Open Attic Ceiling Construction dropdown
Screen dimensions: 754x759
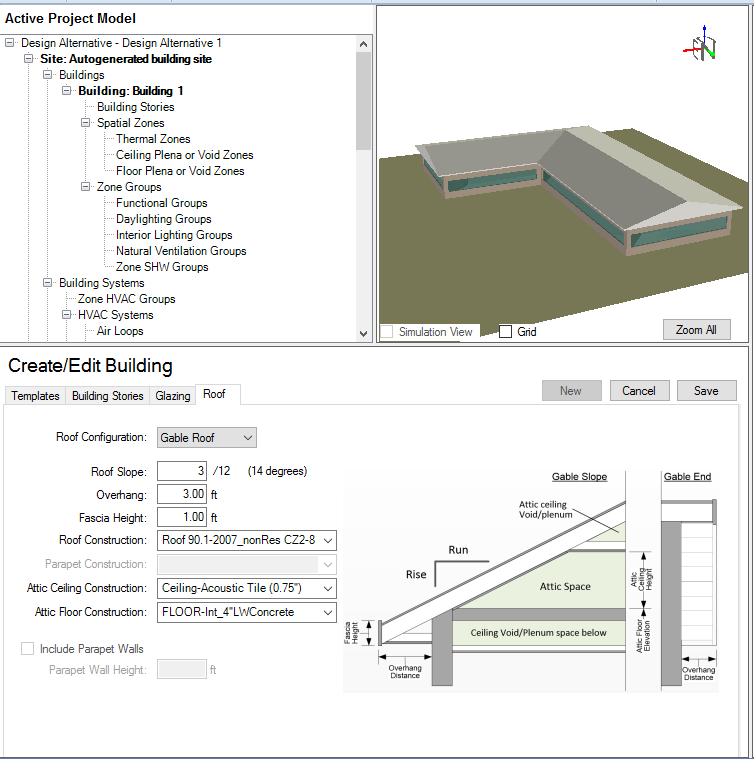(247, 588)
